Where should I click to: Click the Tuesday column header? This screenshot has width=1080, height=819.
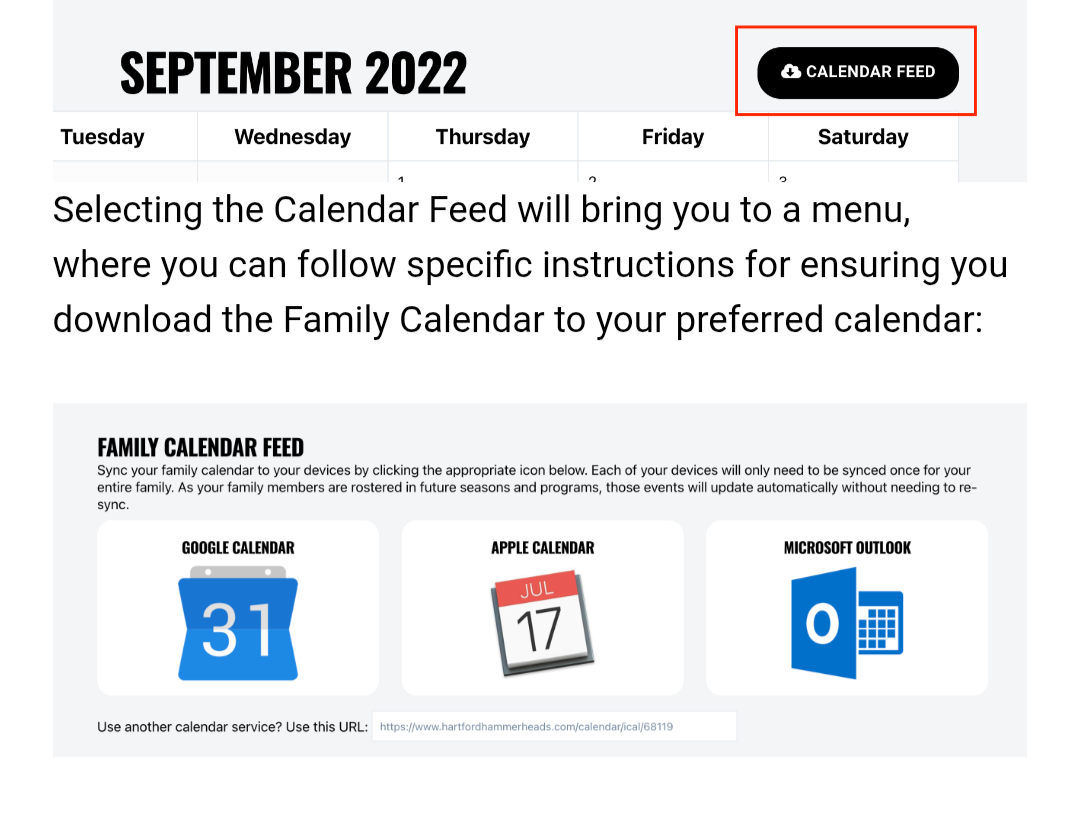[x=103, y=137]
